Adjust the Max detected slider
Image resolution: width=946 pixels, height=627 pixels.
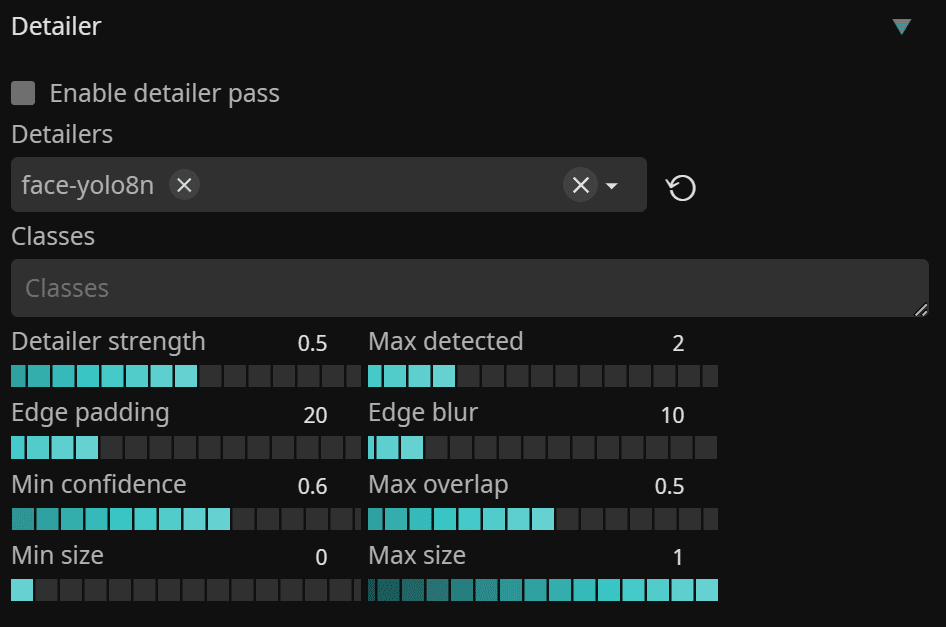tap(543, 376)
